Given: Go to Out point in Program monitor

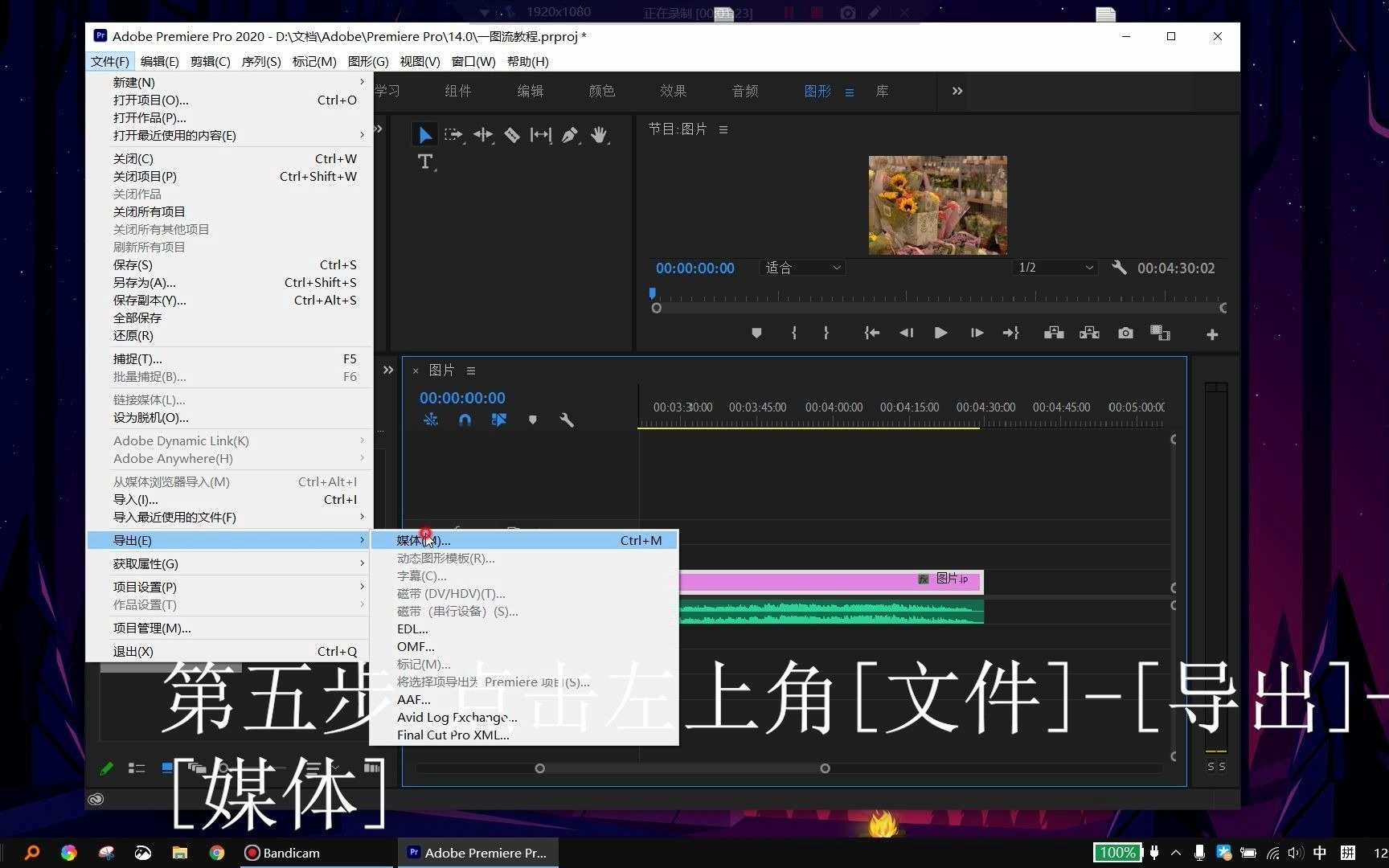Looking at the screenshot, I should (x=1011, y=333).
